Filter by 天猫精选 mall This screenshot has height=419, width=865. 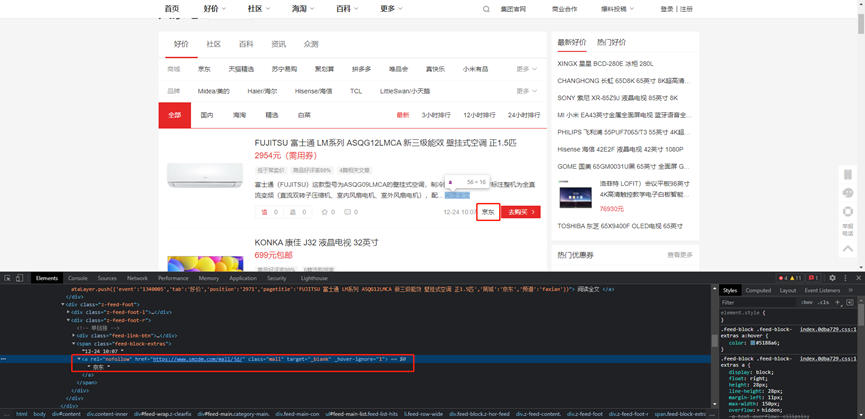point(241,69)
